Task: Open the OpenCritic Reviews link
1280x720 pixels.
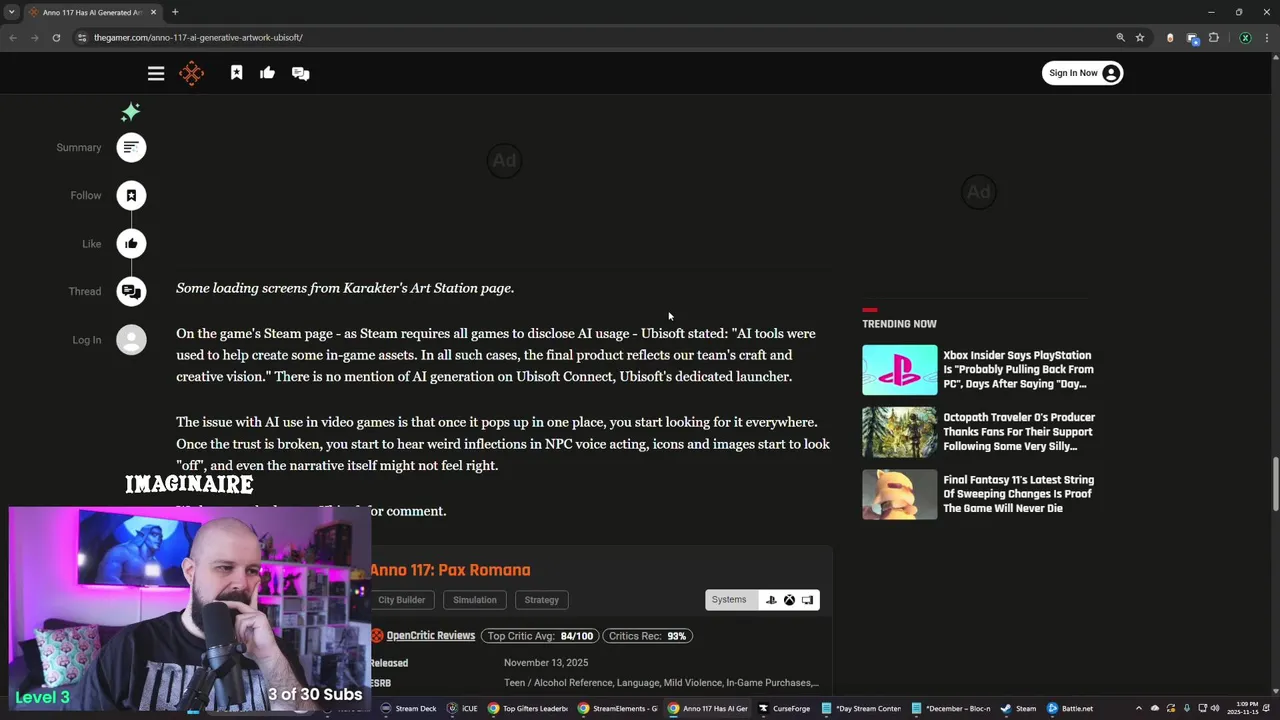Action: (x=430, y=636)
